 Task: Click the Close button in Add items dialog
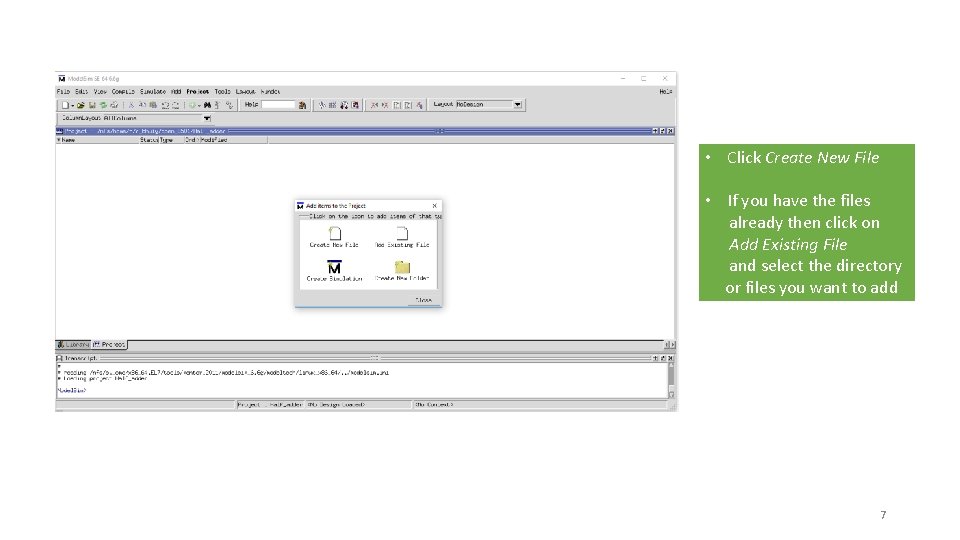tap(424, 300)
